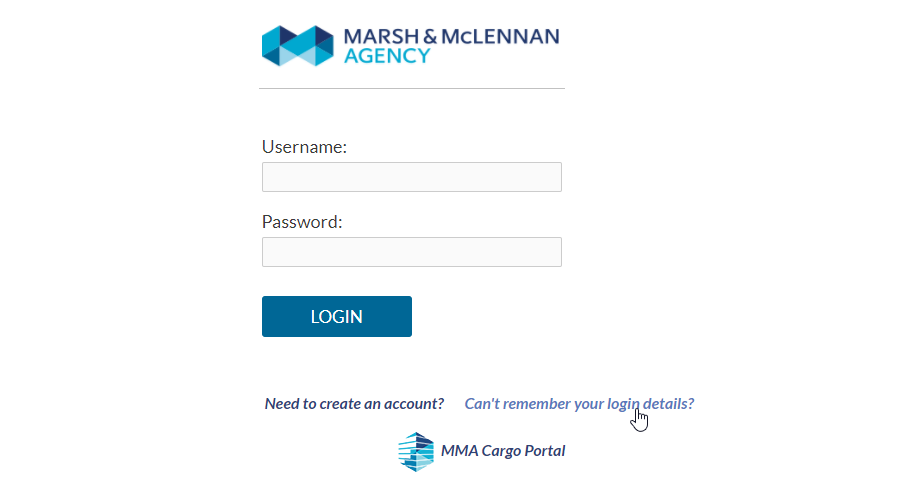The width and height of the screenshot is (905, 493).
Task: Click the AGENCY word in the logo
Action: (387, 56)
